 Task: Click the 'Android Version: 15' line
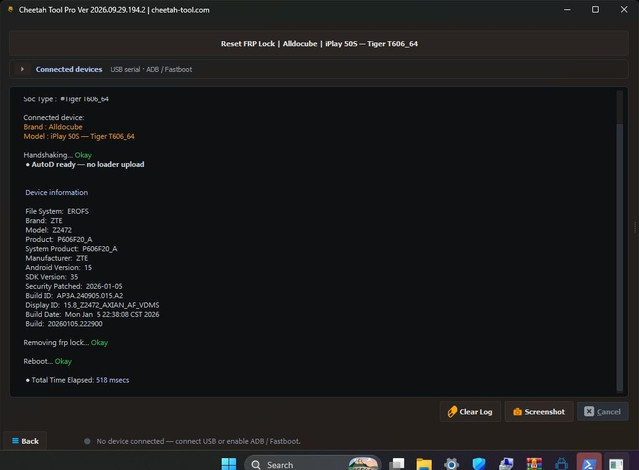point(59,267)
